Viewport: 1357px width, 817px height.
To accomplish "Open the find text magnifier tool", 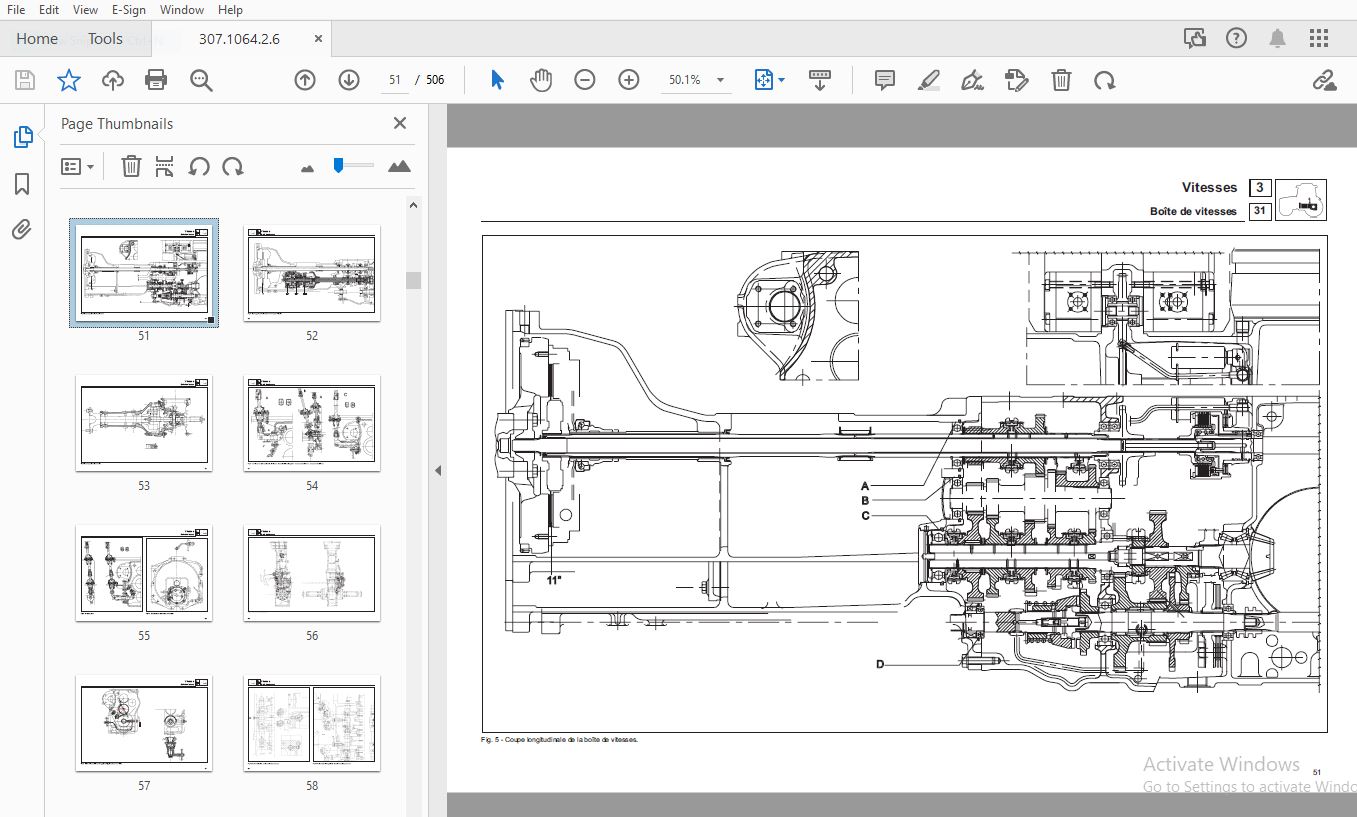I will [201, 80].
